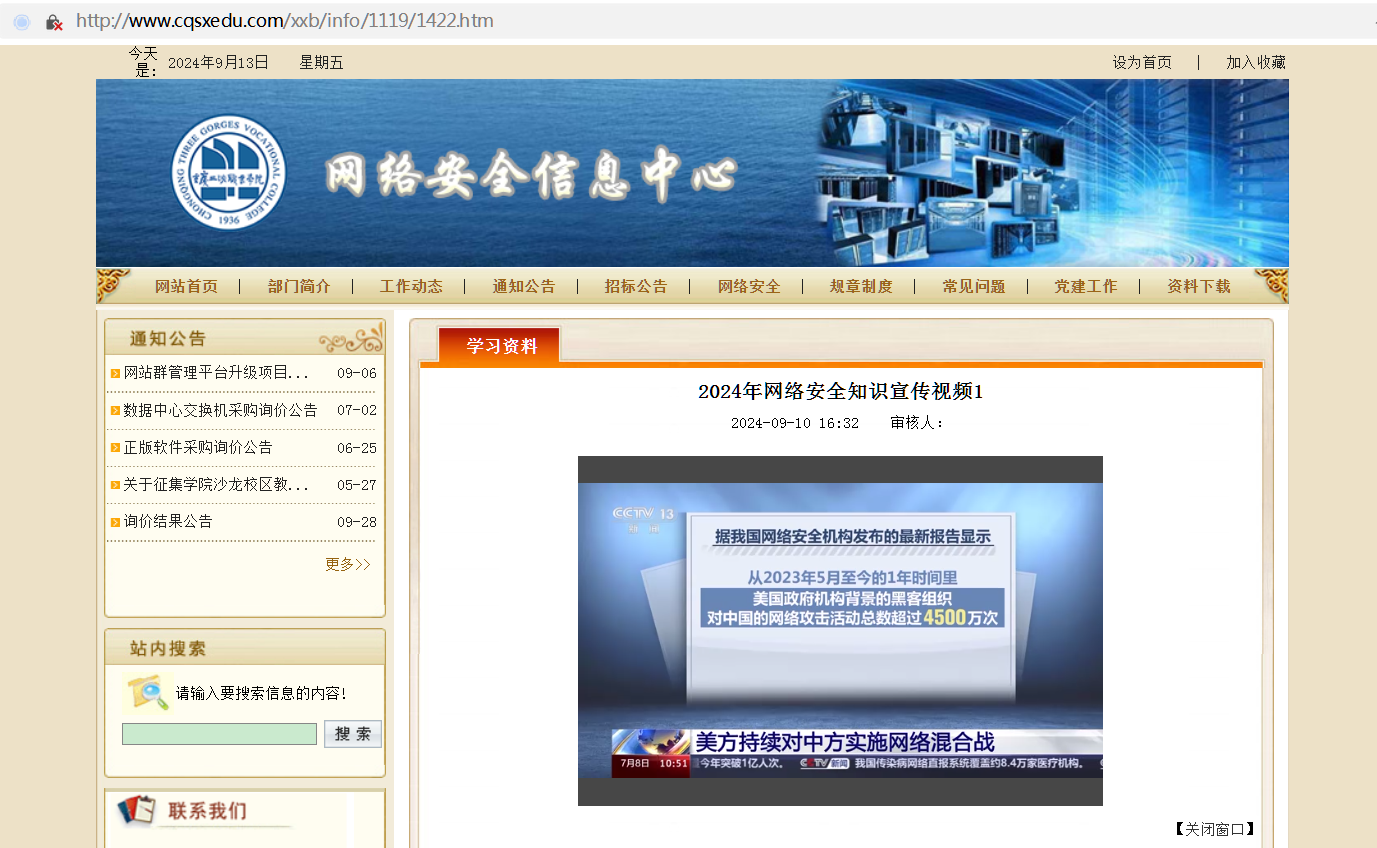
Task: Open 资料下载 navigation item
Action: point(1198,286)
